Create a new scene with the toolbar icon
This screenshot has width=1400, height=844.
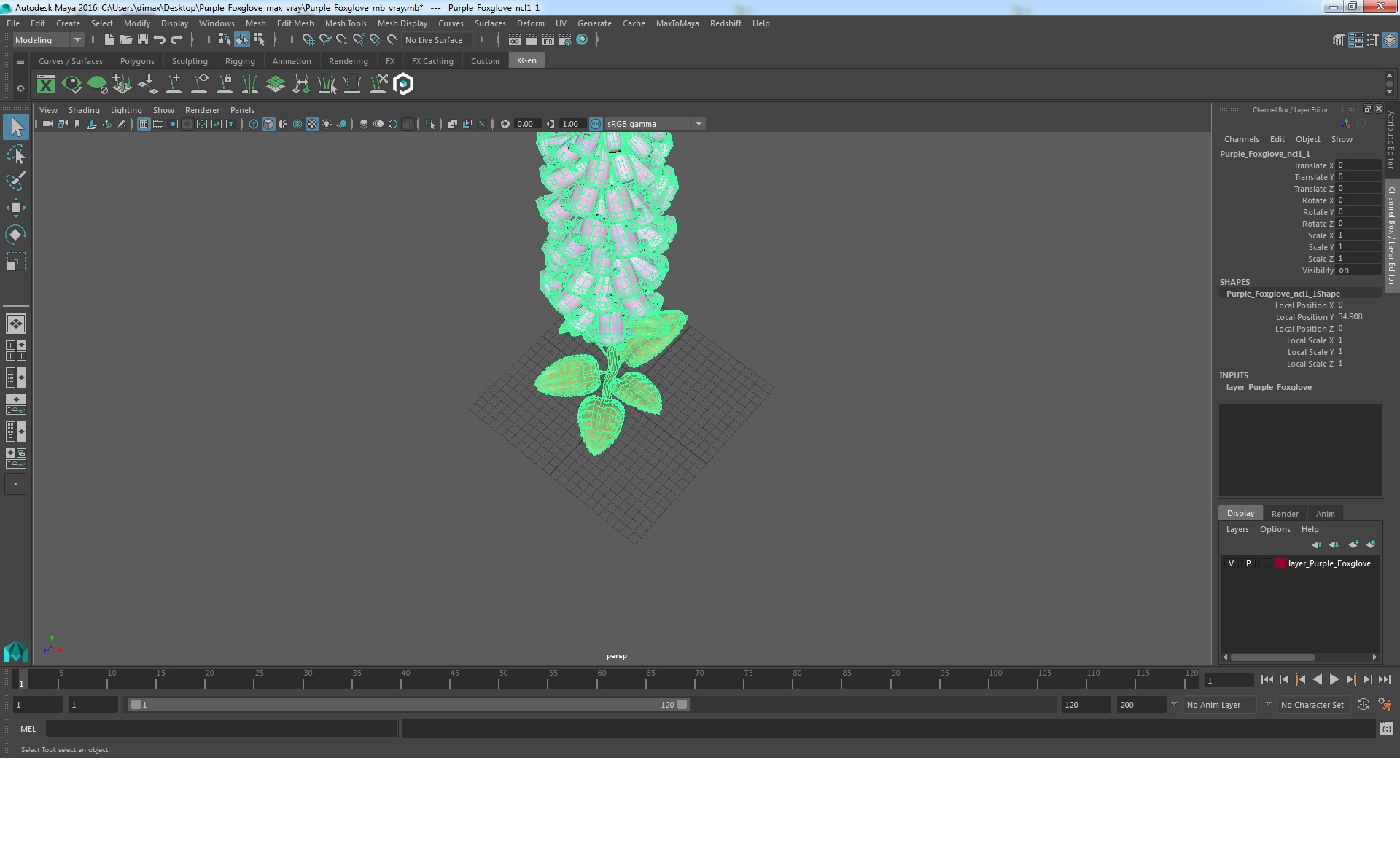pyautogui.click(x=109, y=40)
